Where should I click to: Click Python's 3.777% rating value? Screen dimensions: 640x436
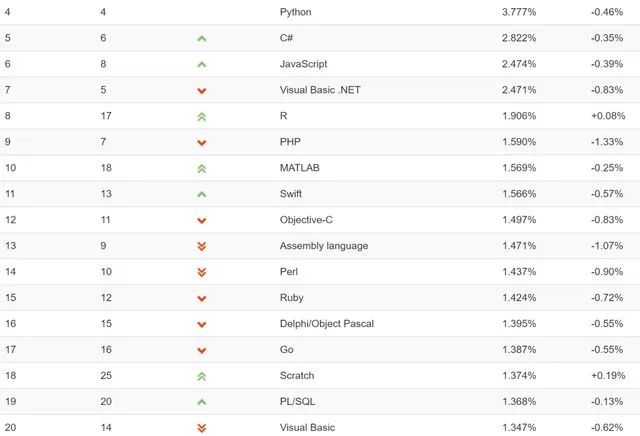tap(518, 12)
